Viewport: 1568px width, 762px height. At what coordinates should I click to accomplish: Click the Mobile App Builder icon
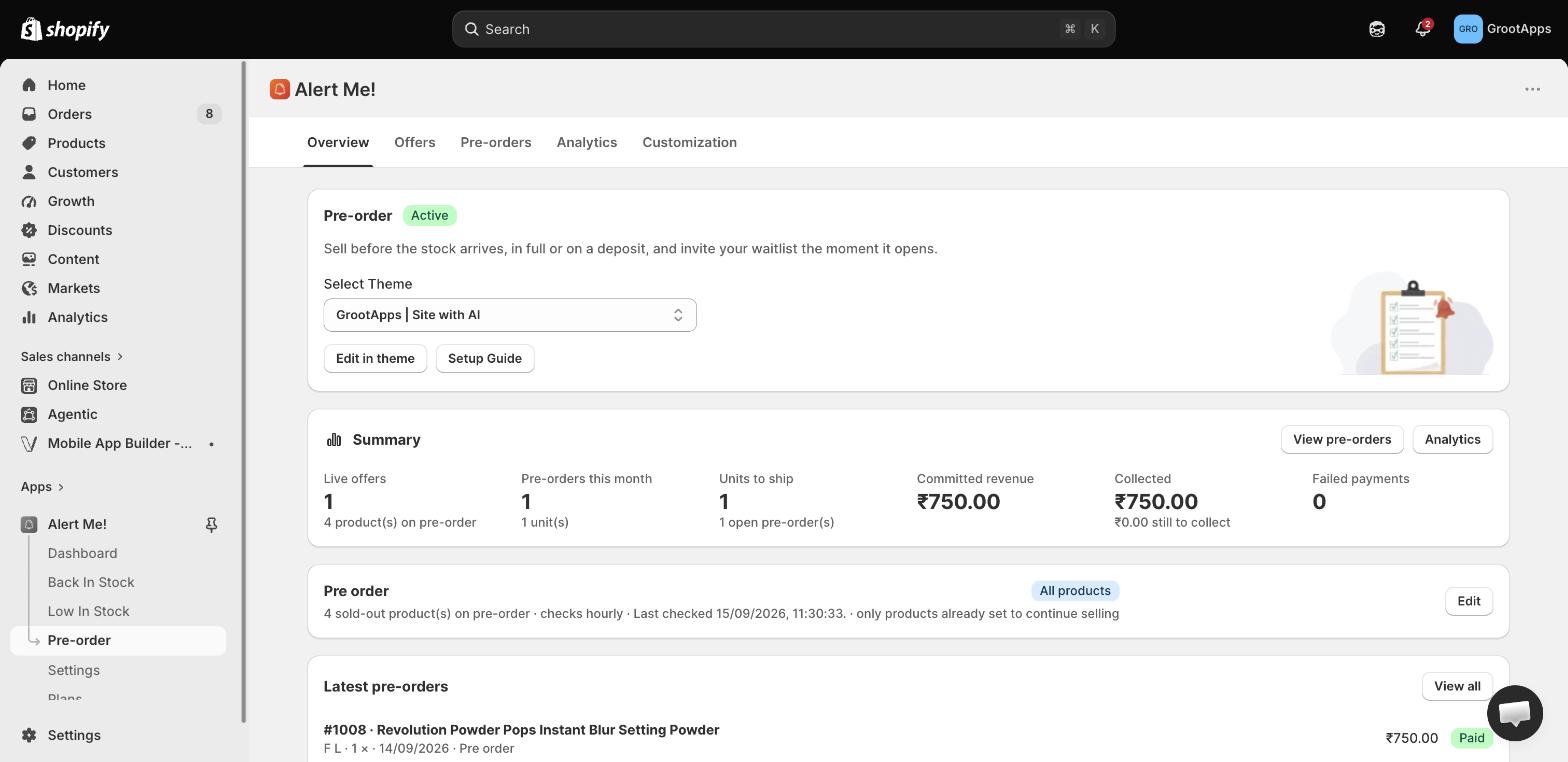[x=29, y=443]
